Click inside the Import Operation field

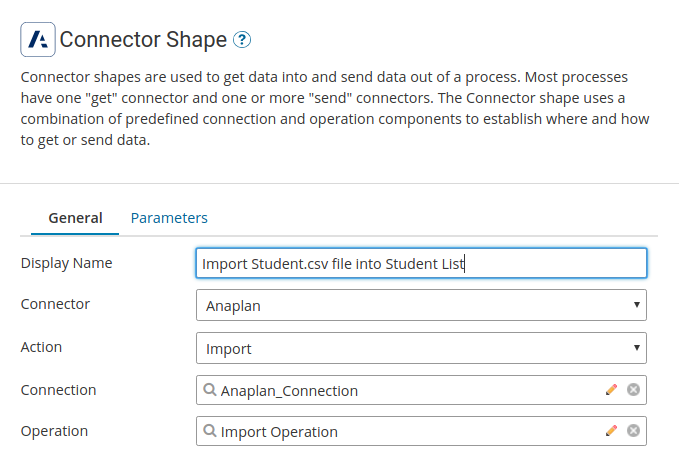tap(400, 431)
